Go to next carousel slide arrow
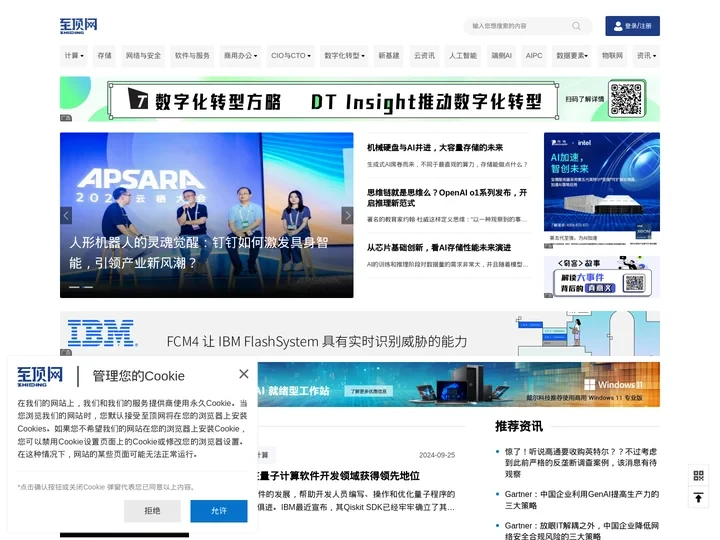 click(x=348, y=215)
